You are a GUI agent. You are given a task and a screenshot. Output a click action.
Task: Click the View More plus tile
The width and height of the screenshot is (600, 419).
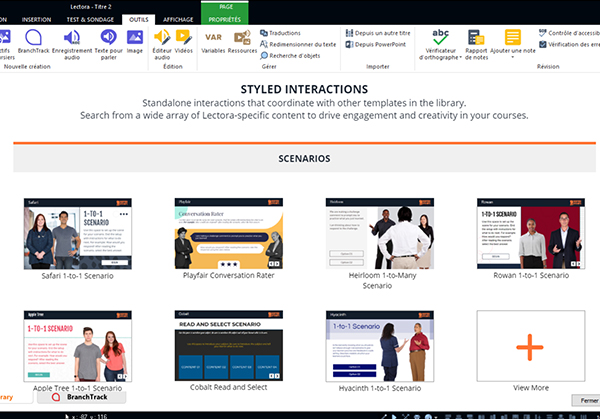pos(530,346)
